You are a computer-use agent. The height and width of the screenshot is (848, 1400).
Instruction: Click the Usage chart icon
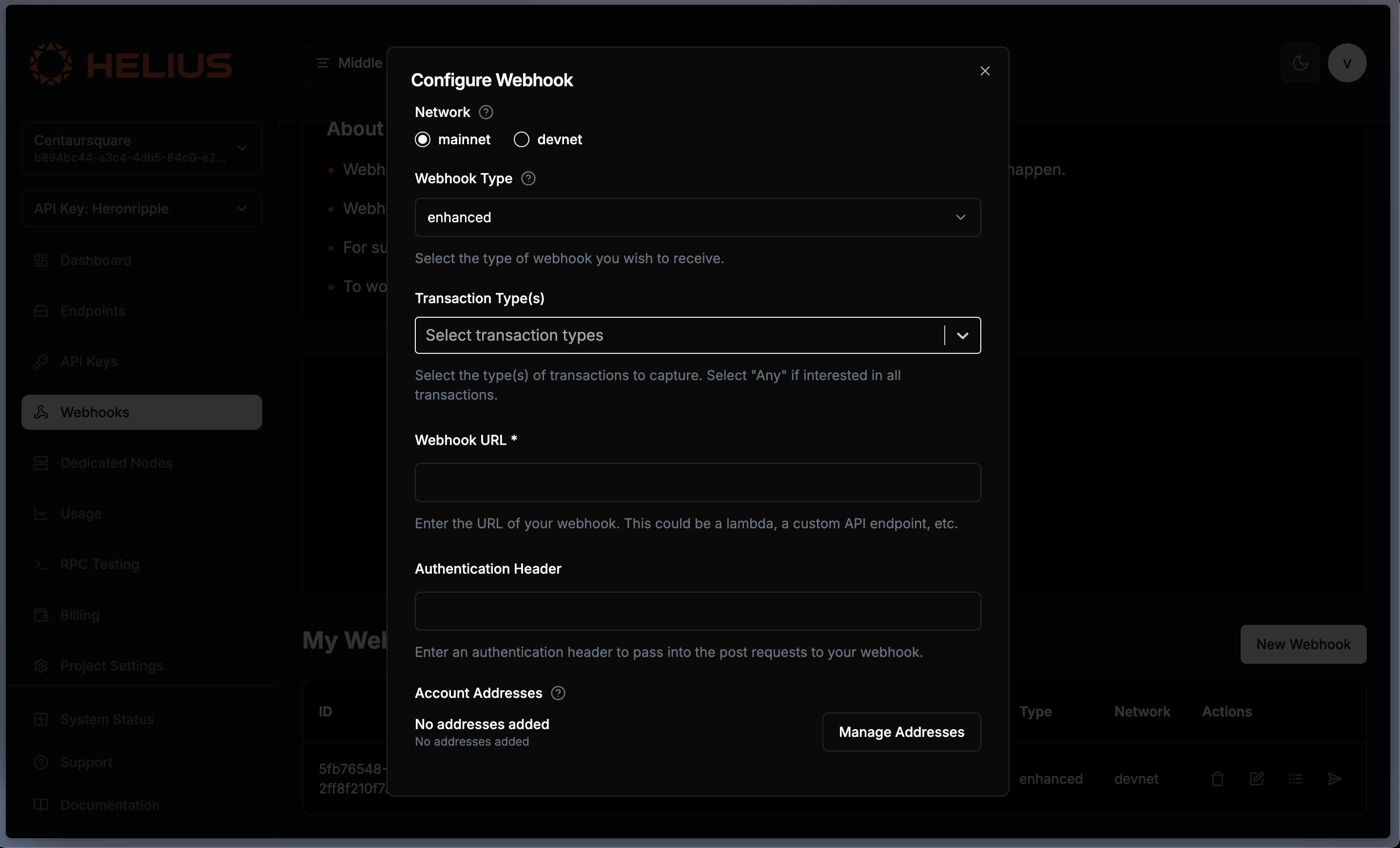(41, 514)
